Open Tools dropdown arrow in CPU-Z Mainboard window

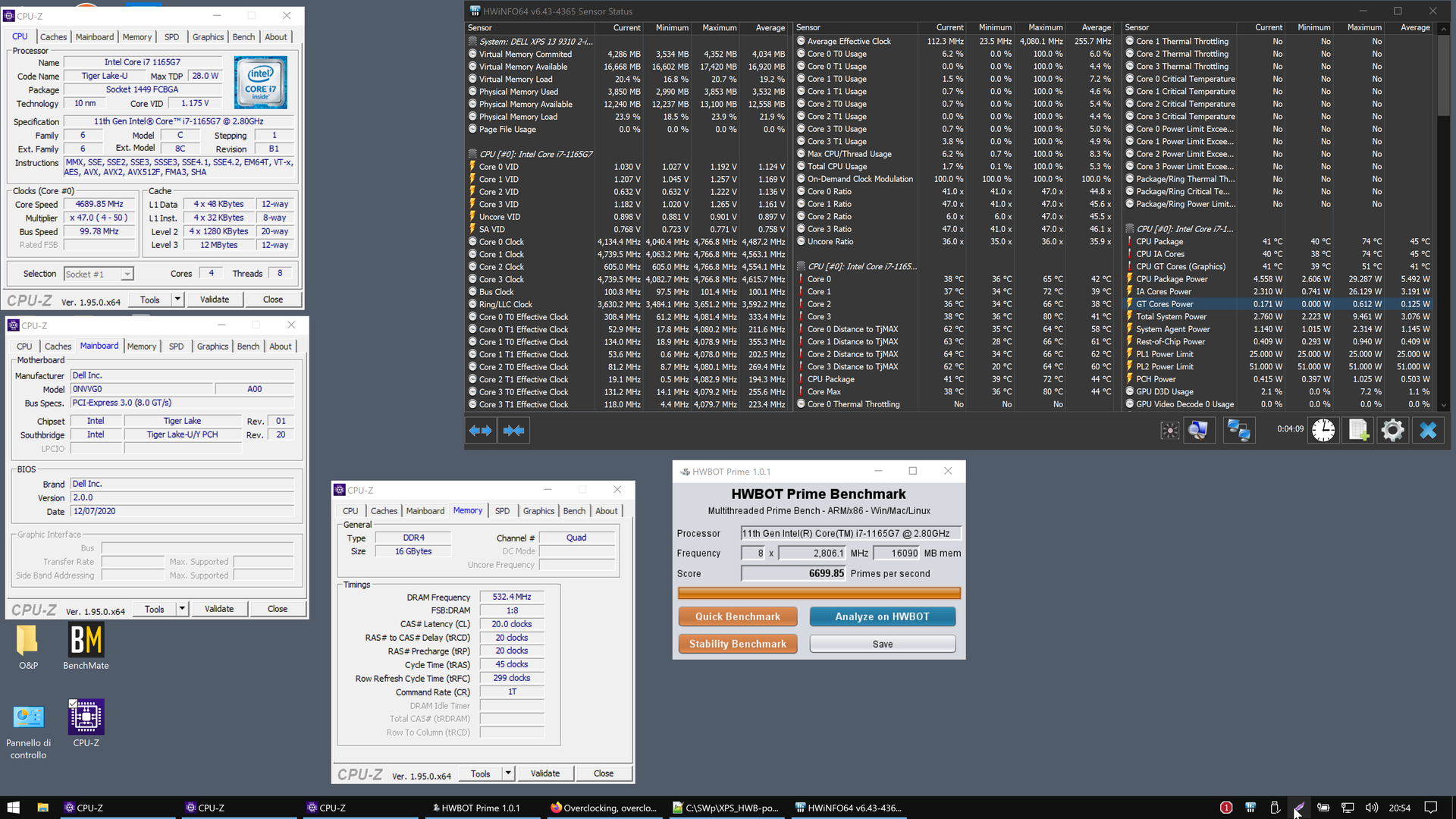[182, 609]
